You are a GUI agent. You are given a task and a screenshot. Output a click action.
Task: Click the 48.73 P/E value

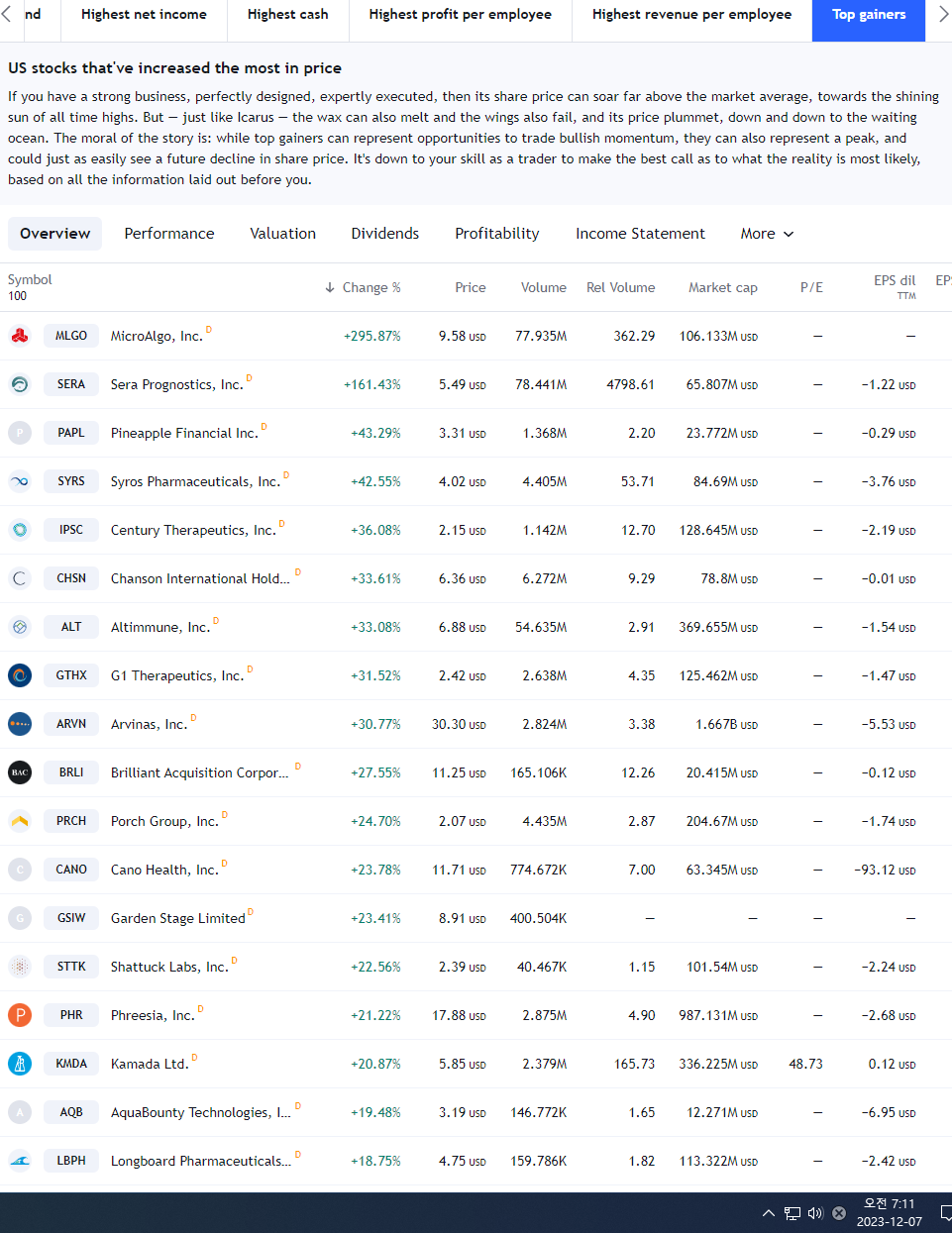tap(805, 1065)
